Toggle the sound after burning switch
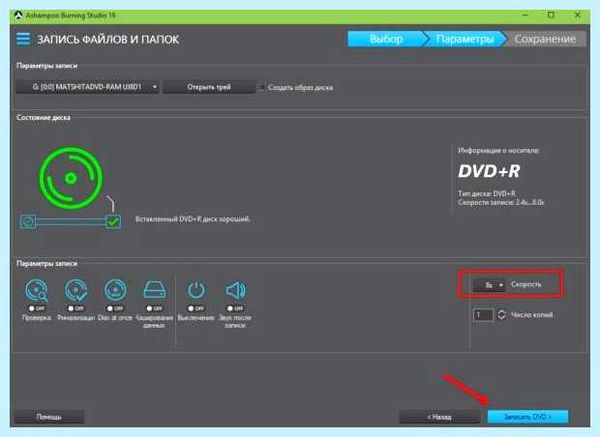This screenshot has height=437, width=600. [235, 308]
